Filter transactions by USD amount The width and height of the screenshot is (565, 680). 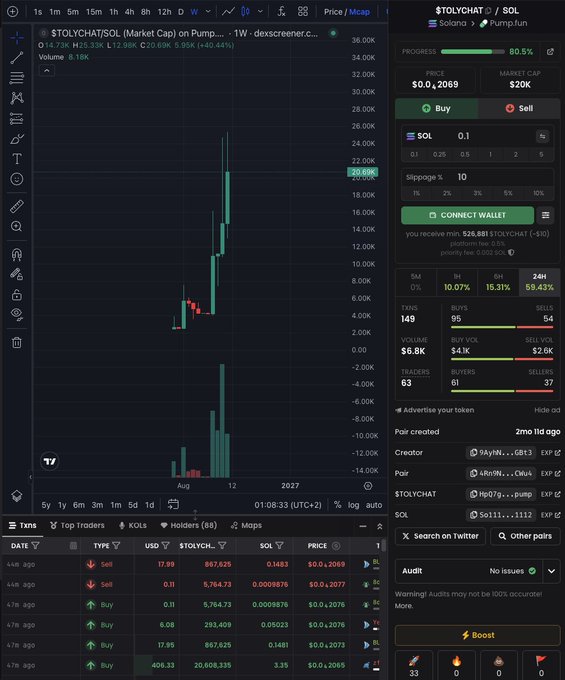pos(165,546)
